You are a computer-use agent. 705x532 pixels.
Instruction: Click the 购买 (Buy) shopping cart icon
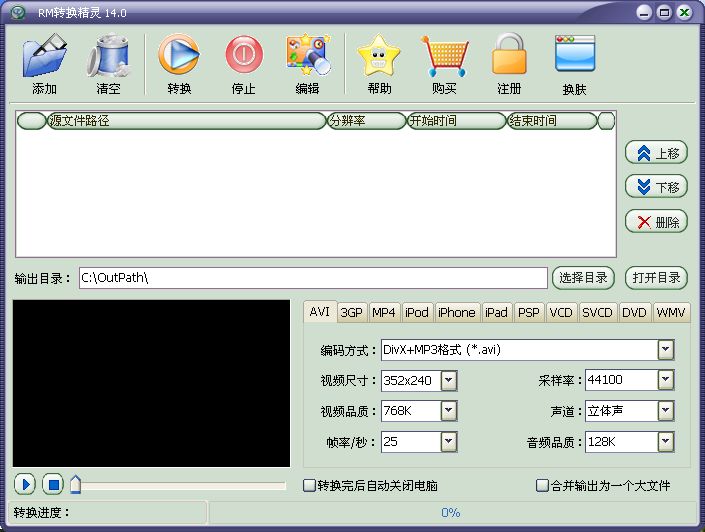point(444,56)
